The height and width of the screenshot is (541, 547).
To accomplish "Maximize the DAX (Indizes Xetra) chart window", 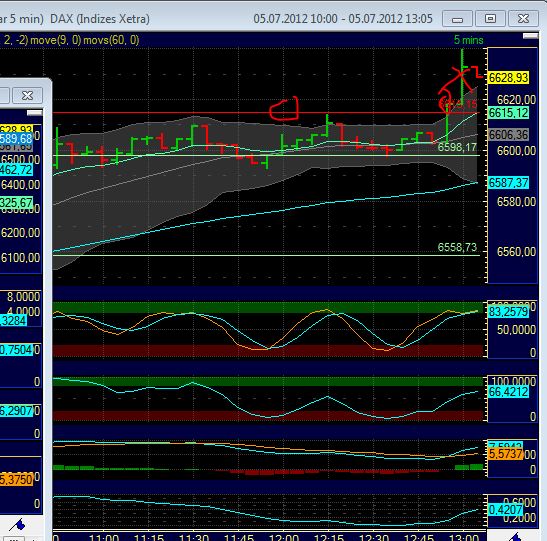I will (x=490, y=18).
